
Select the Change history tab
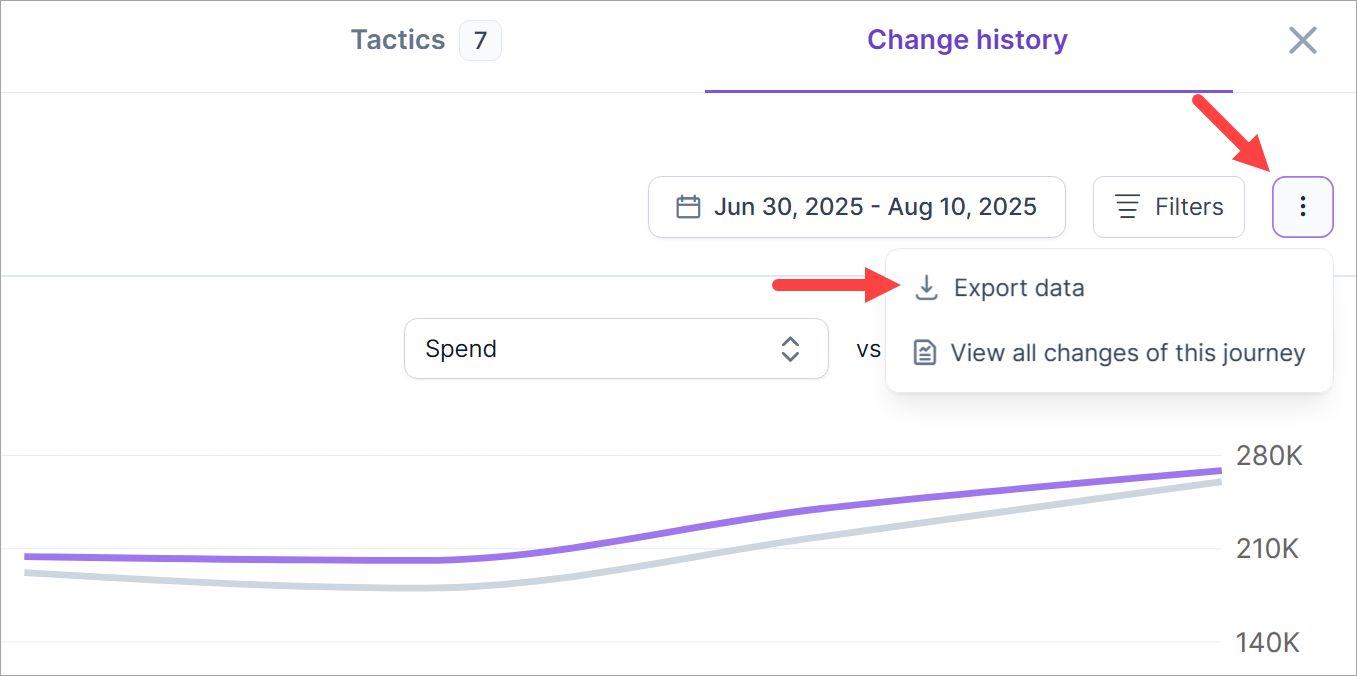pos(967,40)
